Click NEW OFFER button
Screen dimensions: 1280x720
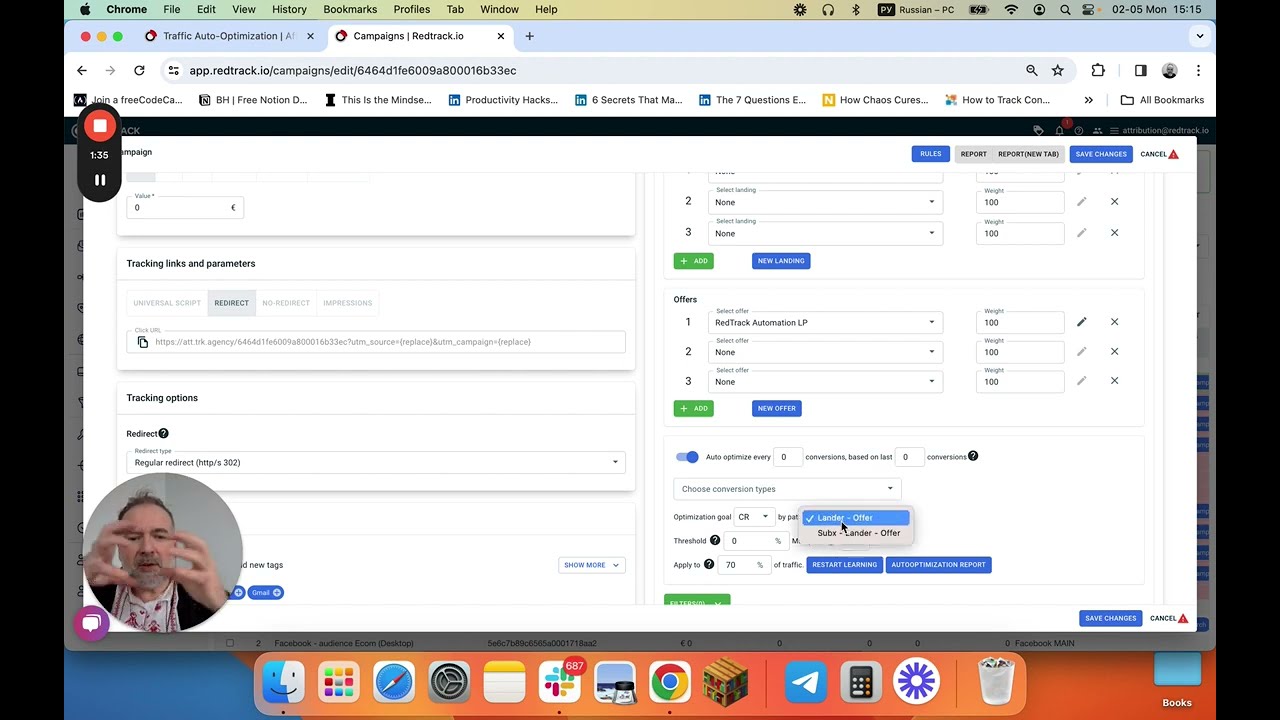[x=777, y=408]
